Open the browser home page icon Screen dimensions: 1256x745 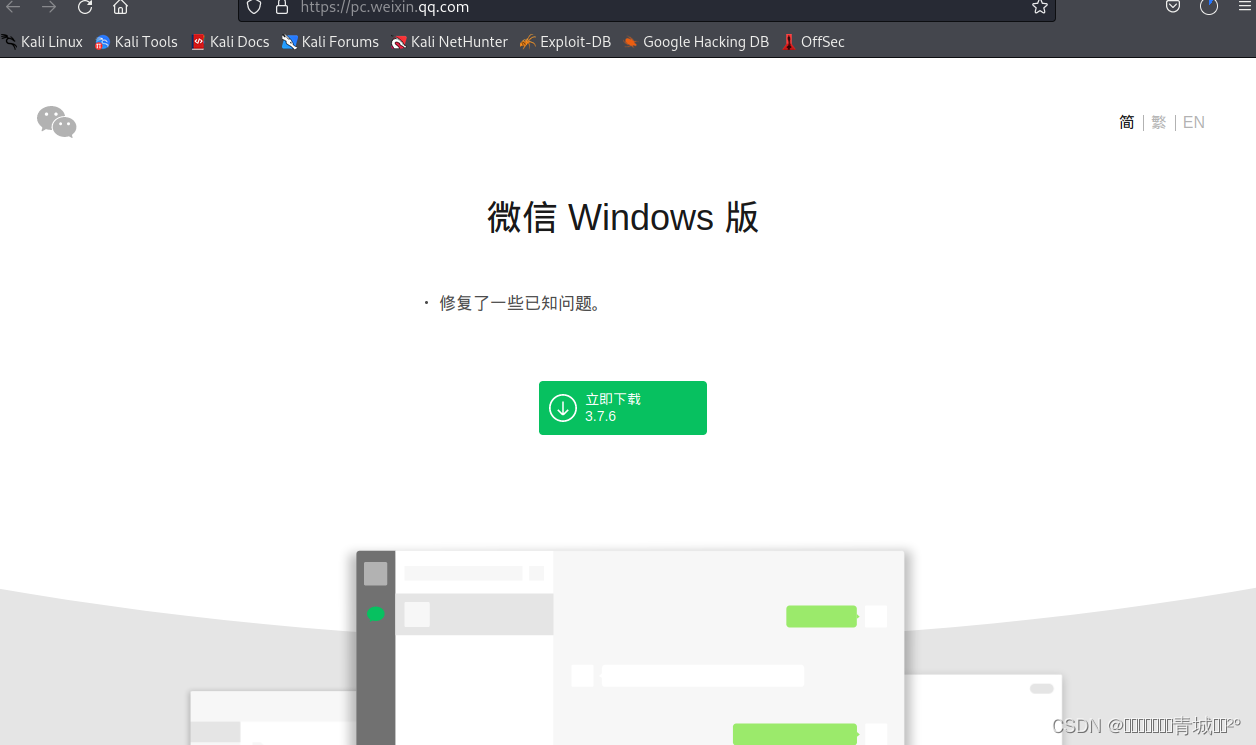[x=120, y=7]
